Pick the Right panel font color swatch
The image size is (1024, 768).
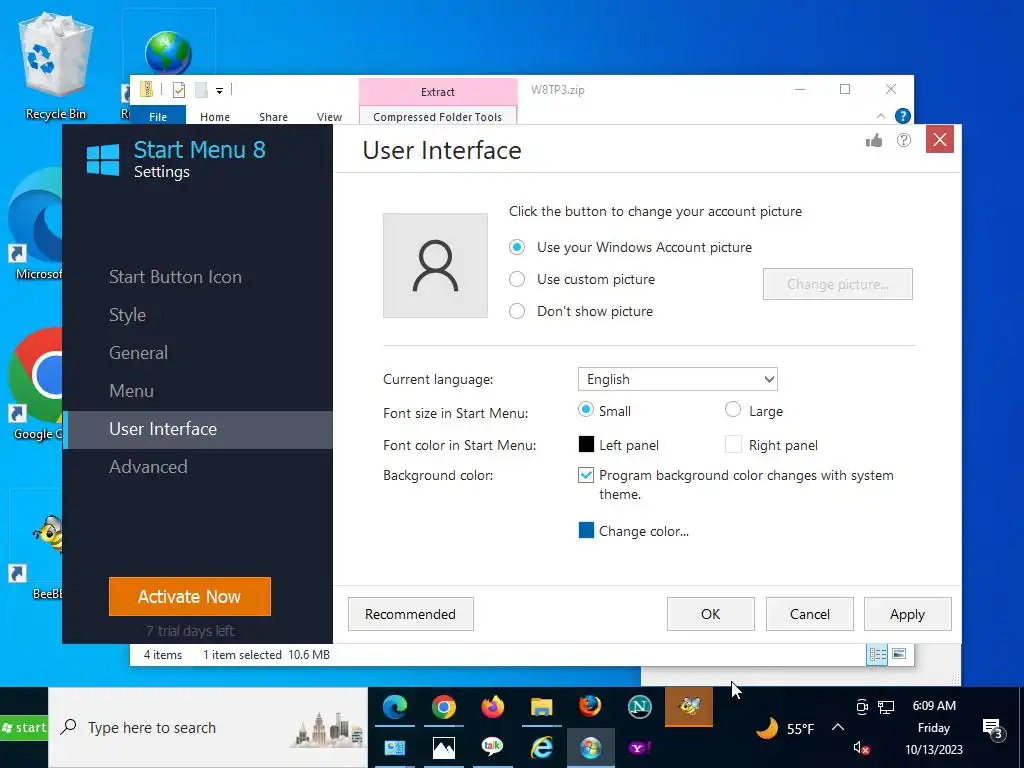(733, 444)
